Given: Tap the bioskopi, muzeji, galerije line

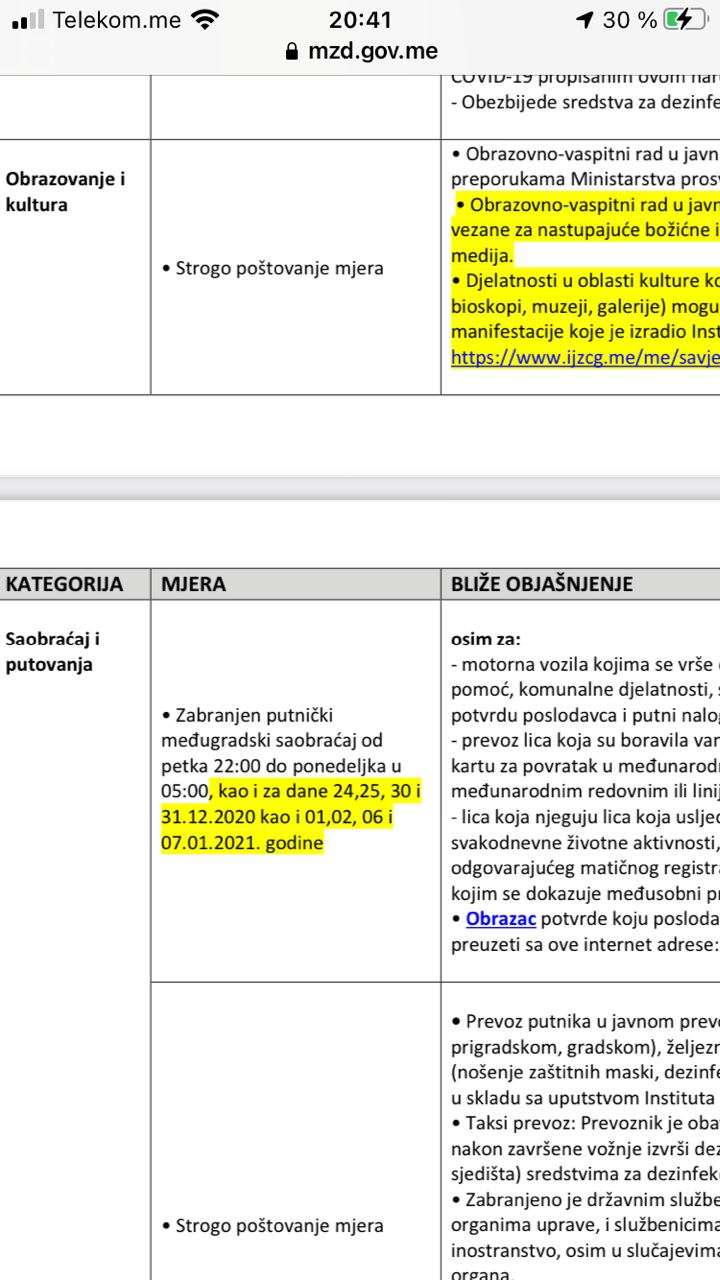Looking at the screenshot, I should click(585, 306).
